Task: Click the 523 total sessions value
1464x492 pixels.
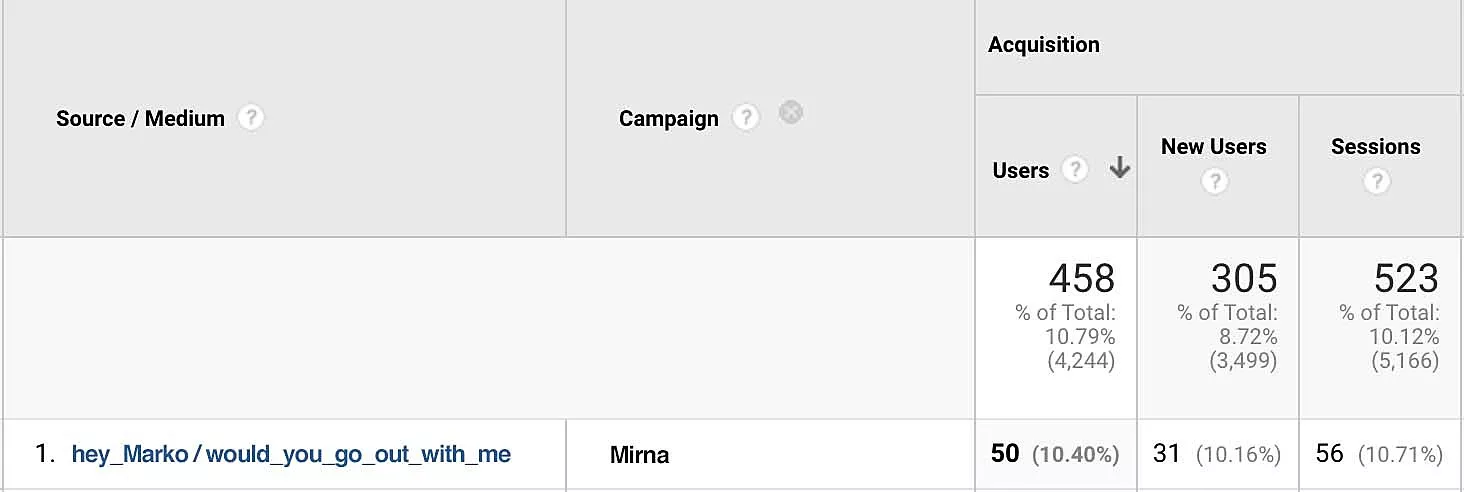Action: coord(1406,277)
